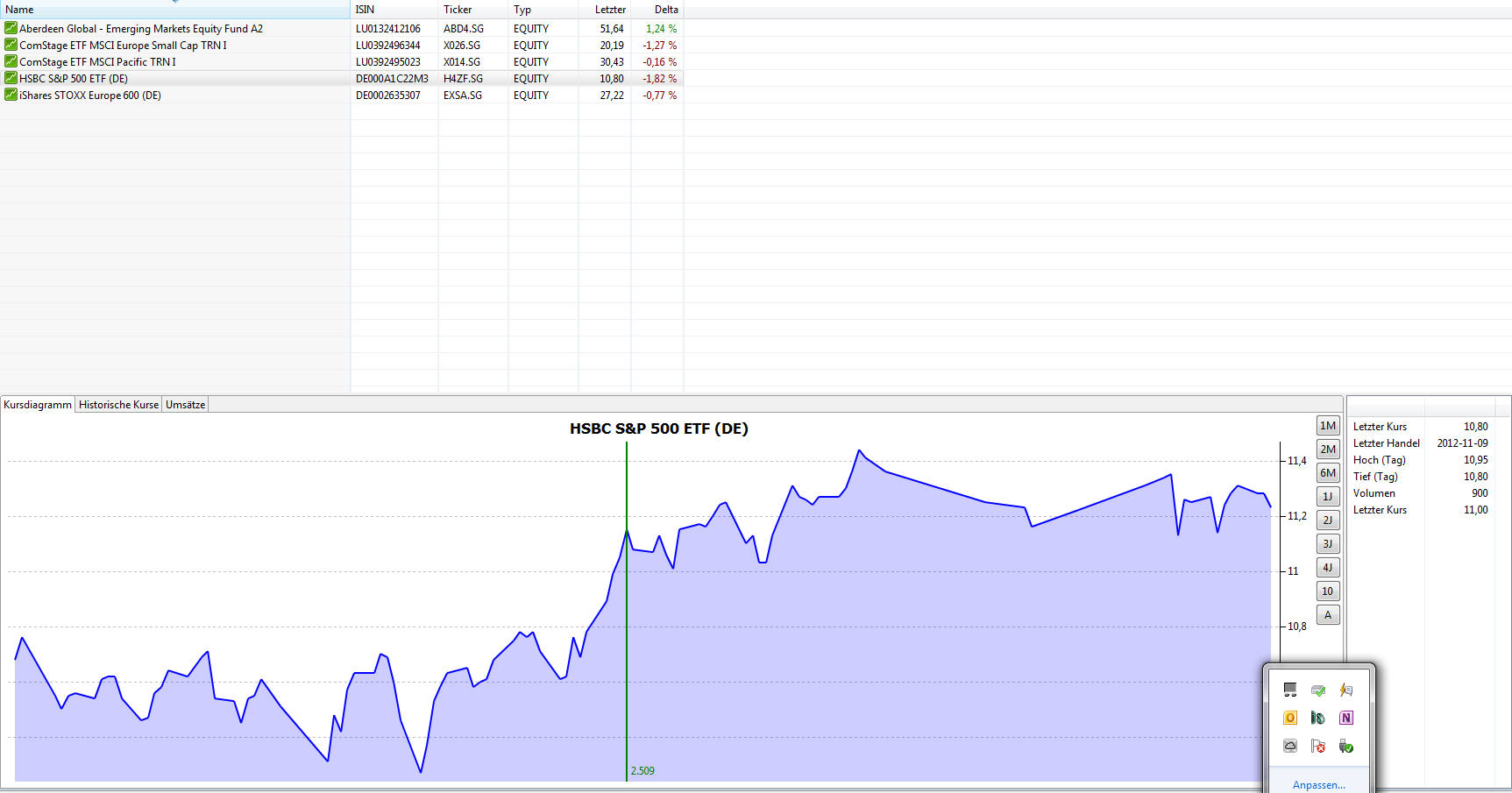Screen dimensions: 1512x793
Task: Click the iCloud tray icon
Action: point(1290,747)
